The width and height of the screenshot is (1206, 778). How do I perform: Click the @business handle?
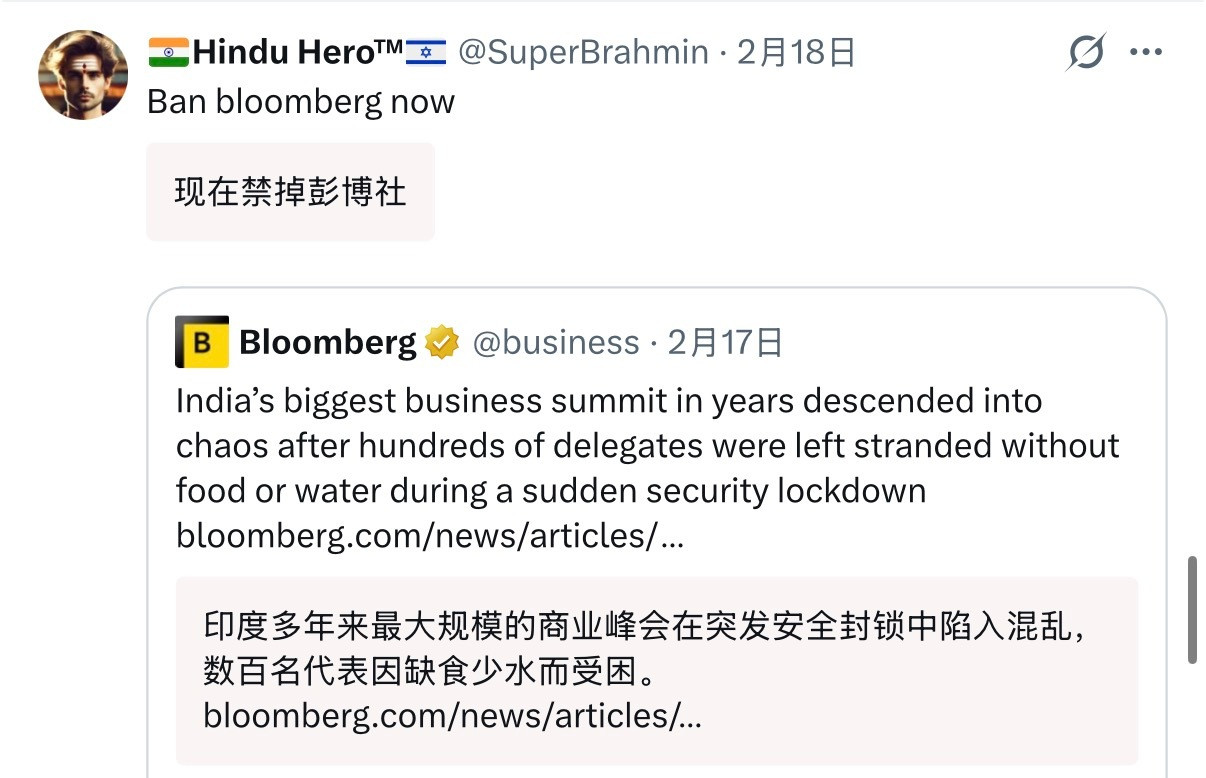(x=556, y=342)
